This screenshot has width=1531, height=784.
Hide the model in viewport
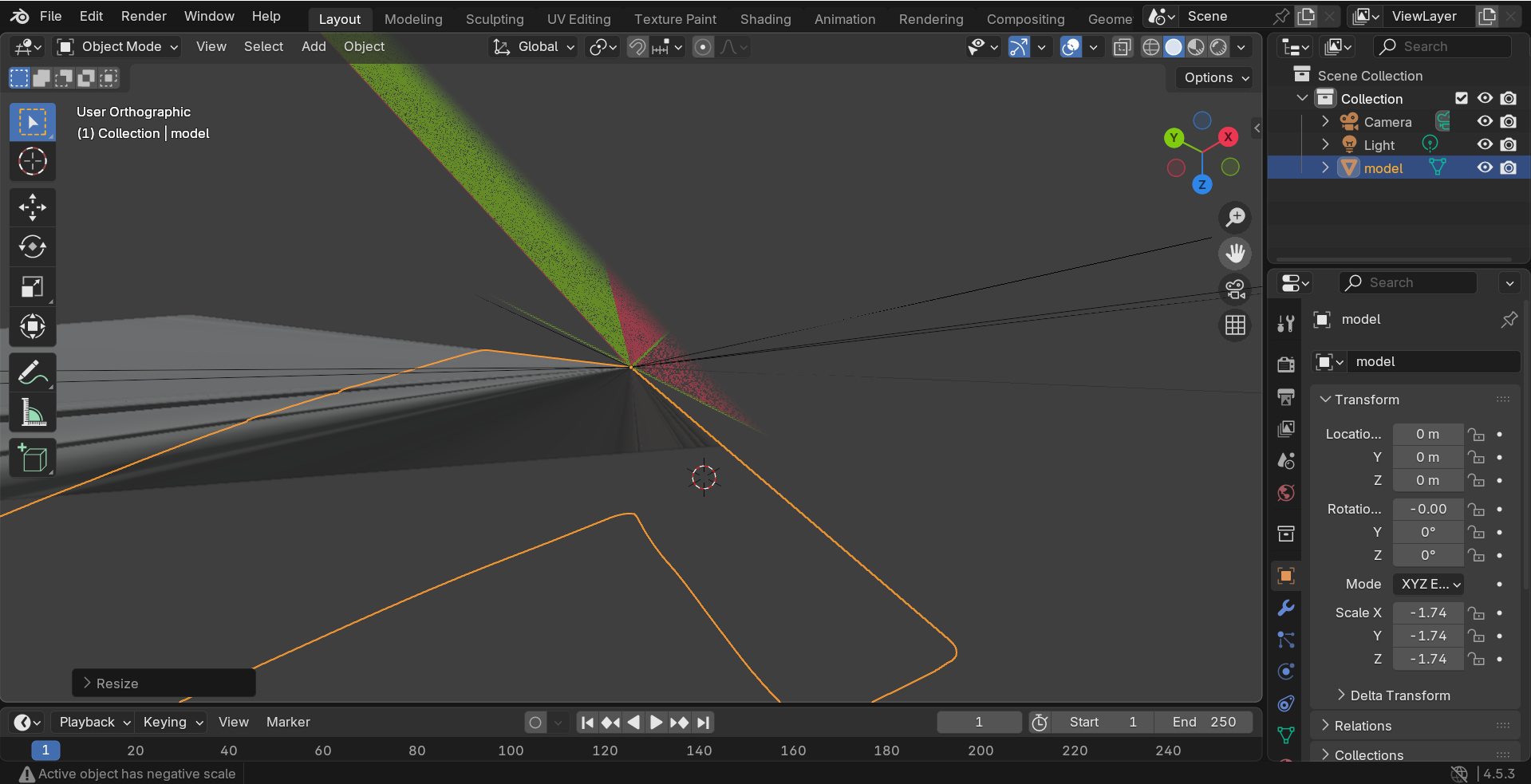click(1485, 167)
